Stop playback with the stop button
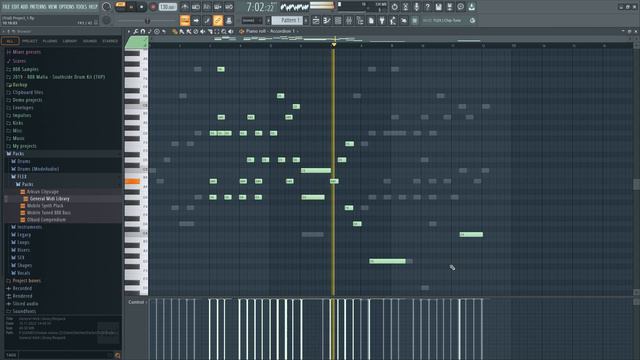640x360 pixels. [142, 7]
